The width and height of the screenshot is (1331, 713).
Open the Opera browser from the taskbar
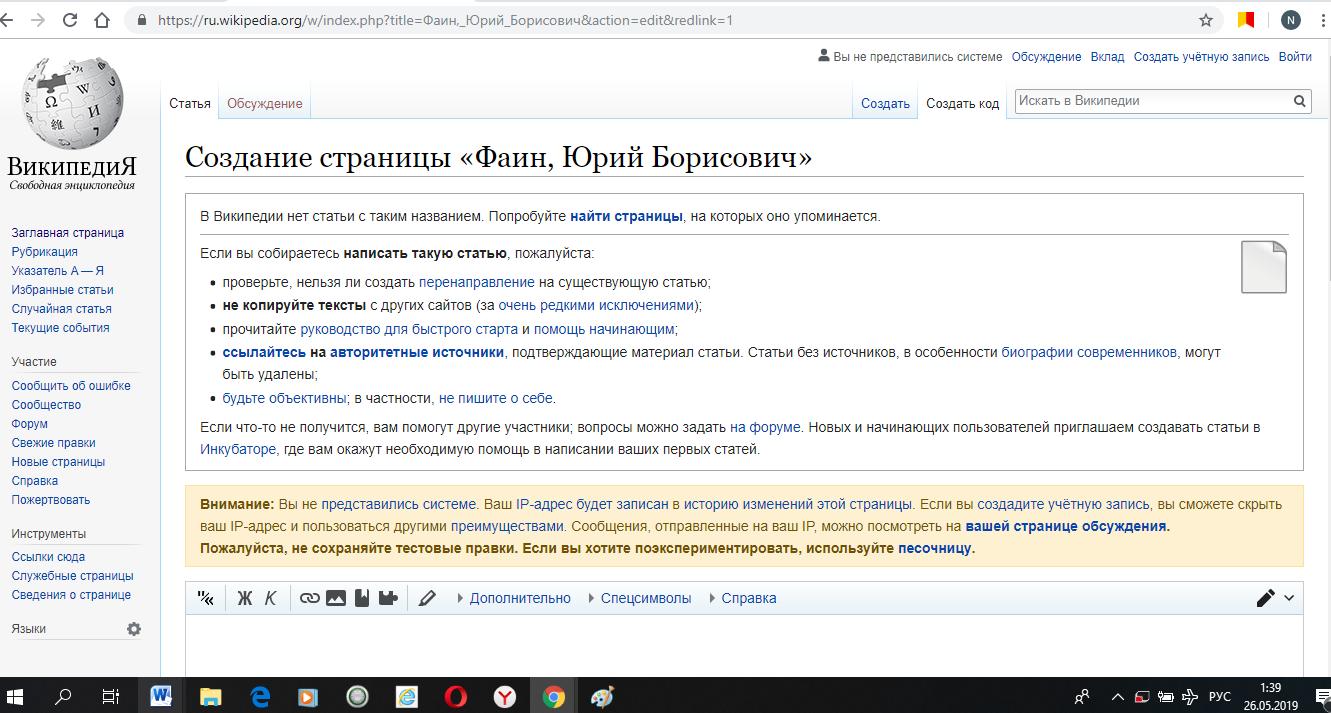pyautogui.click(x=456, y=696)
